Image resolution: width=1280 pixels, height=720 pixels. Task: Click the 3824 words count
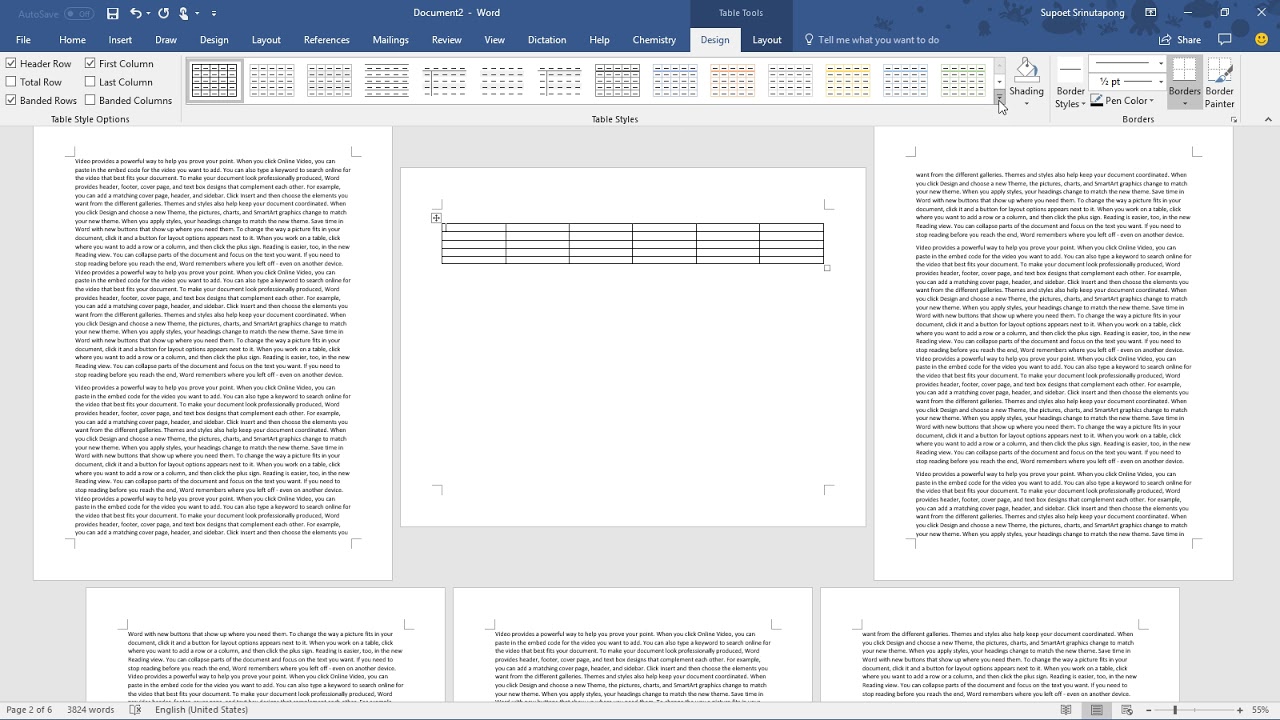[90, 710]
